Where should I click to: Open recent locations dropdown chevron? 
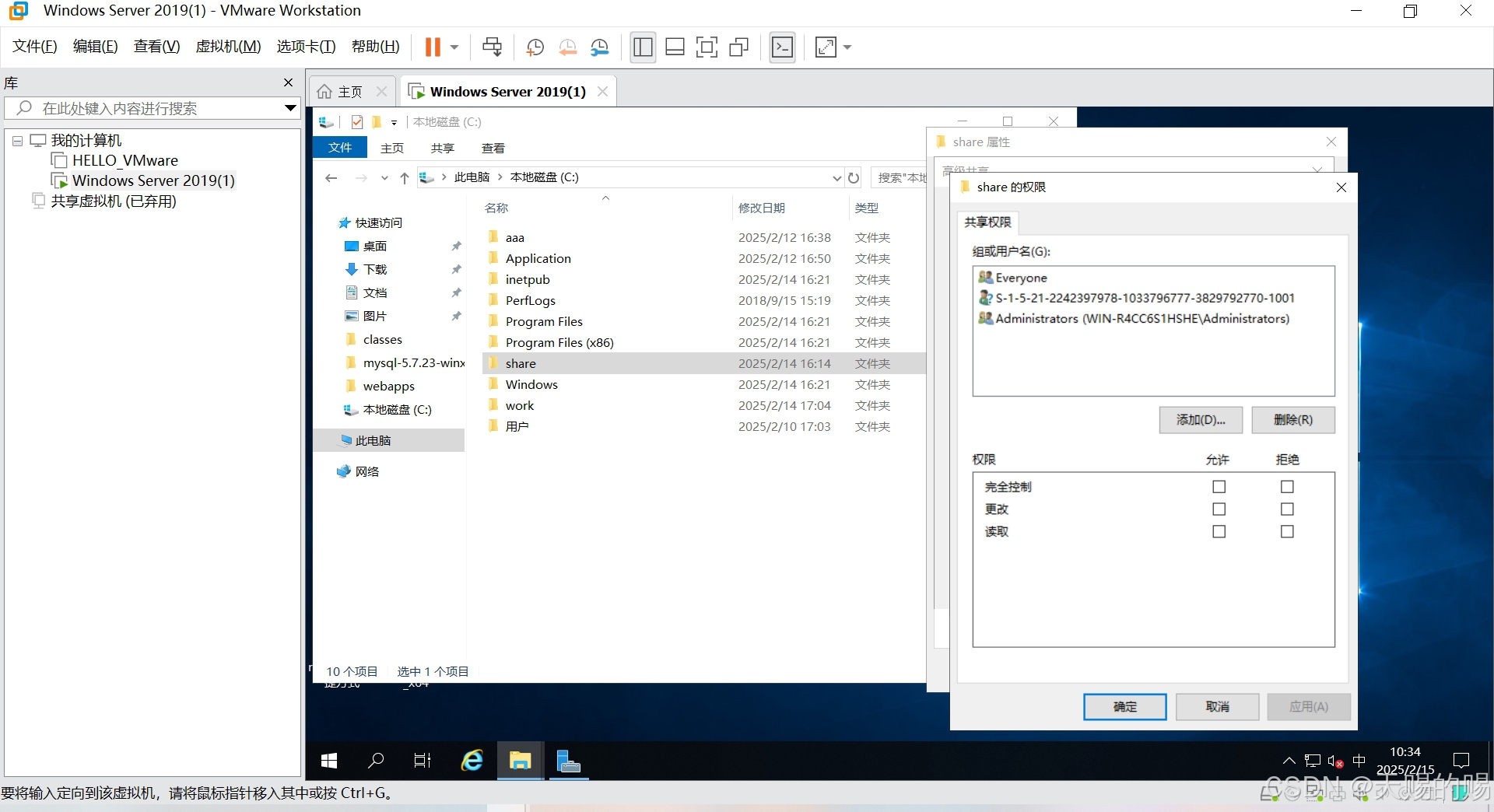point(384,178)
